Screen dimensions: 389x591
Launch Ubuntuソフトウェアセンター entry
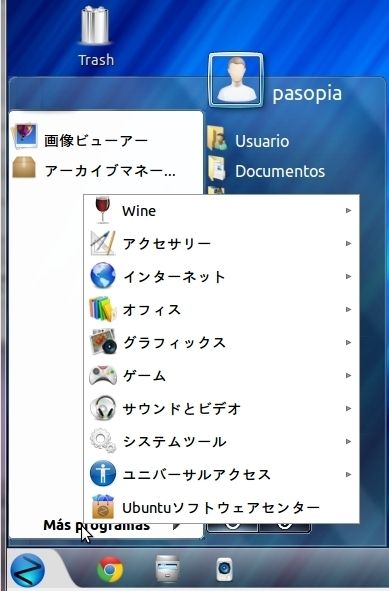pyautogui.click(x=221, y=508)
